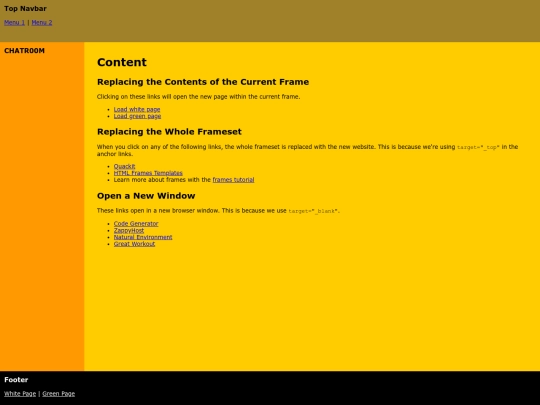Image resolution: width=540 pixels, height=405 pixels.
Task: Open the ZappyHost link
Action: (x=129, y=230)
